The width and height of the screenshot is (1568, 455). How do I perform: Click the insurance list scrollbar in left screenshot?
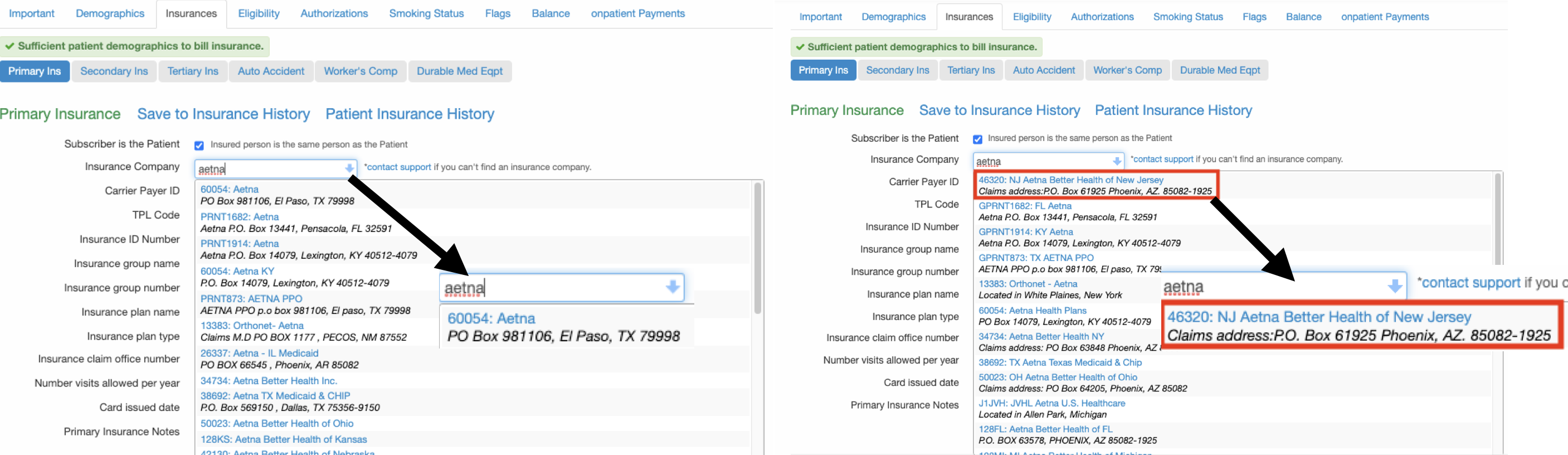pos(757,248)
